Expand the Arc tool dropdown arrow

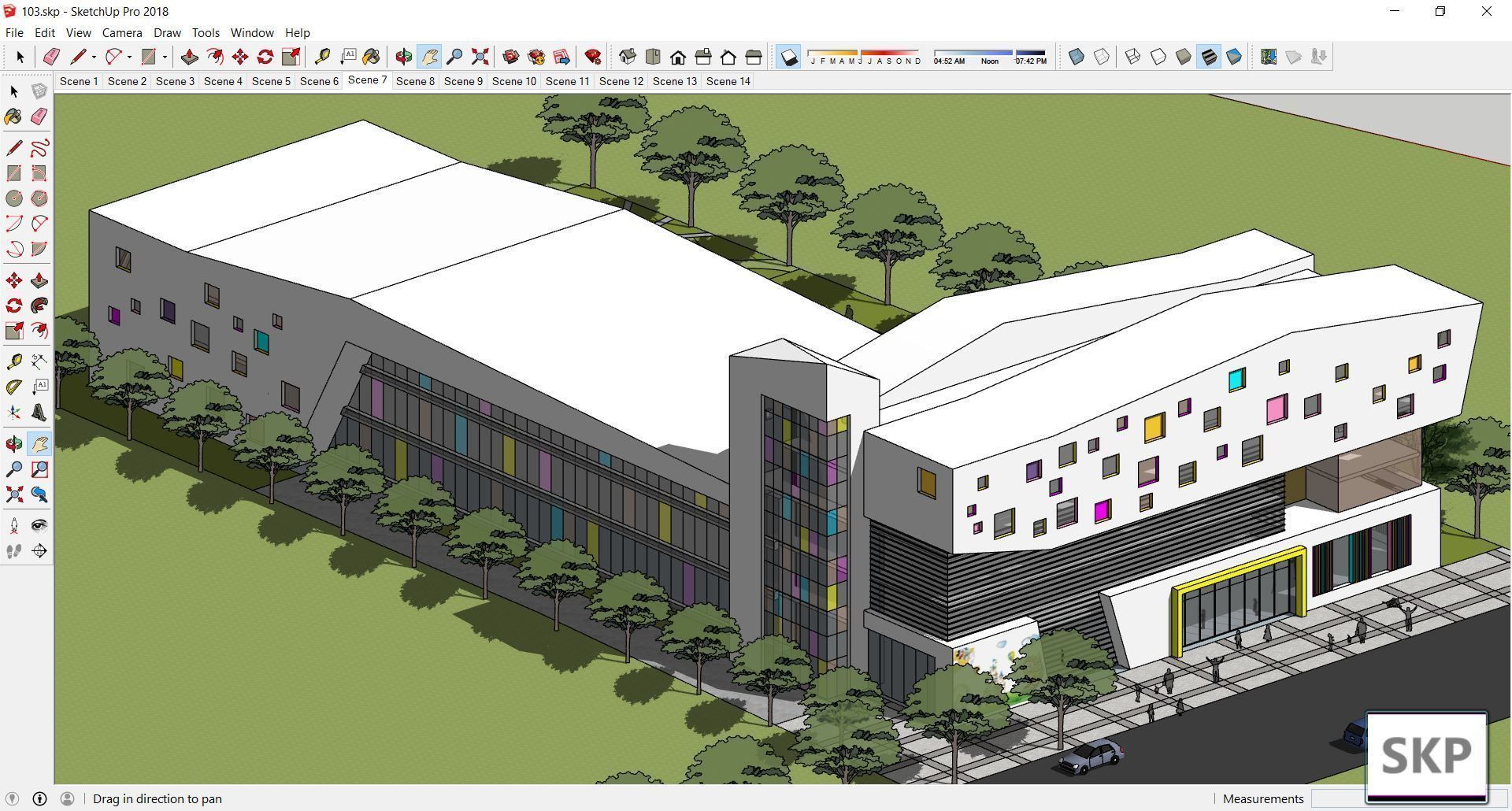129,57
